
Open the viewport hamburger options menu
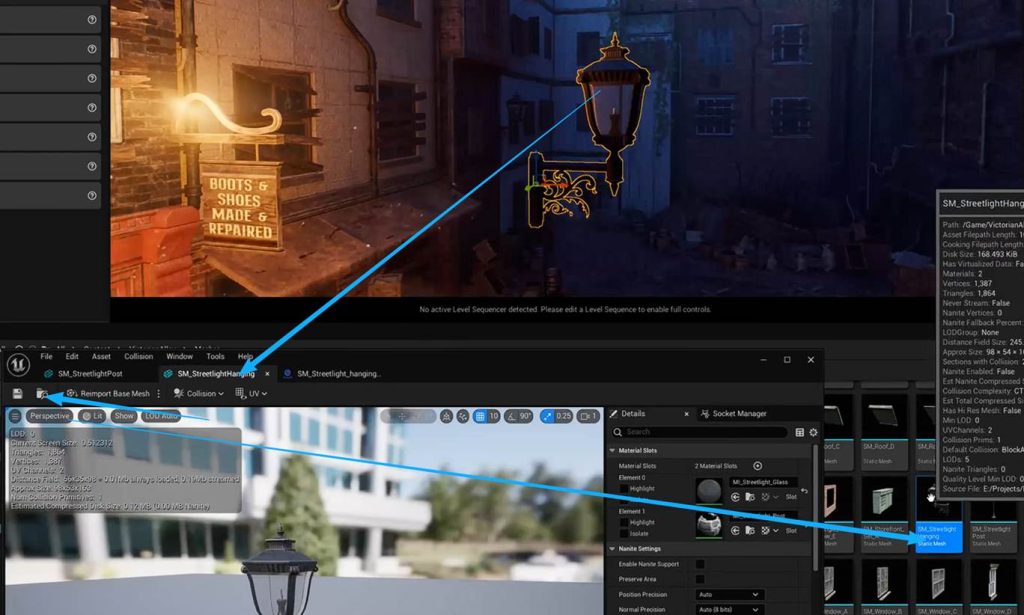[15, 416]
